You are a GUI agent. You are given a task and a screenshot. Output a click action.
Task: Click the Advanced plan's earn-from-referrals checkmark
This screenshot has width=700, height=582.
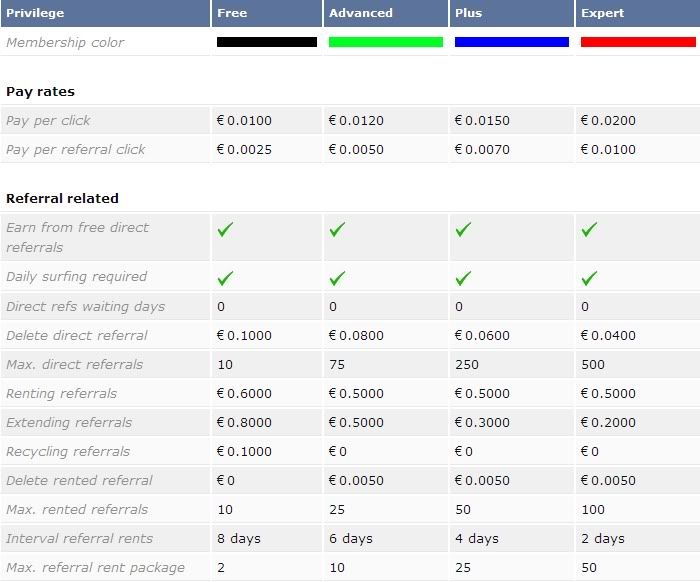[x=337, y=230]
